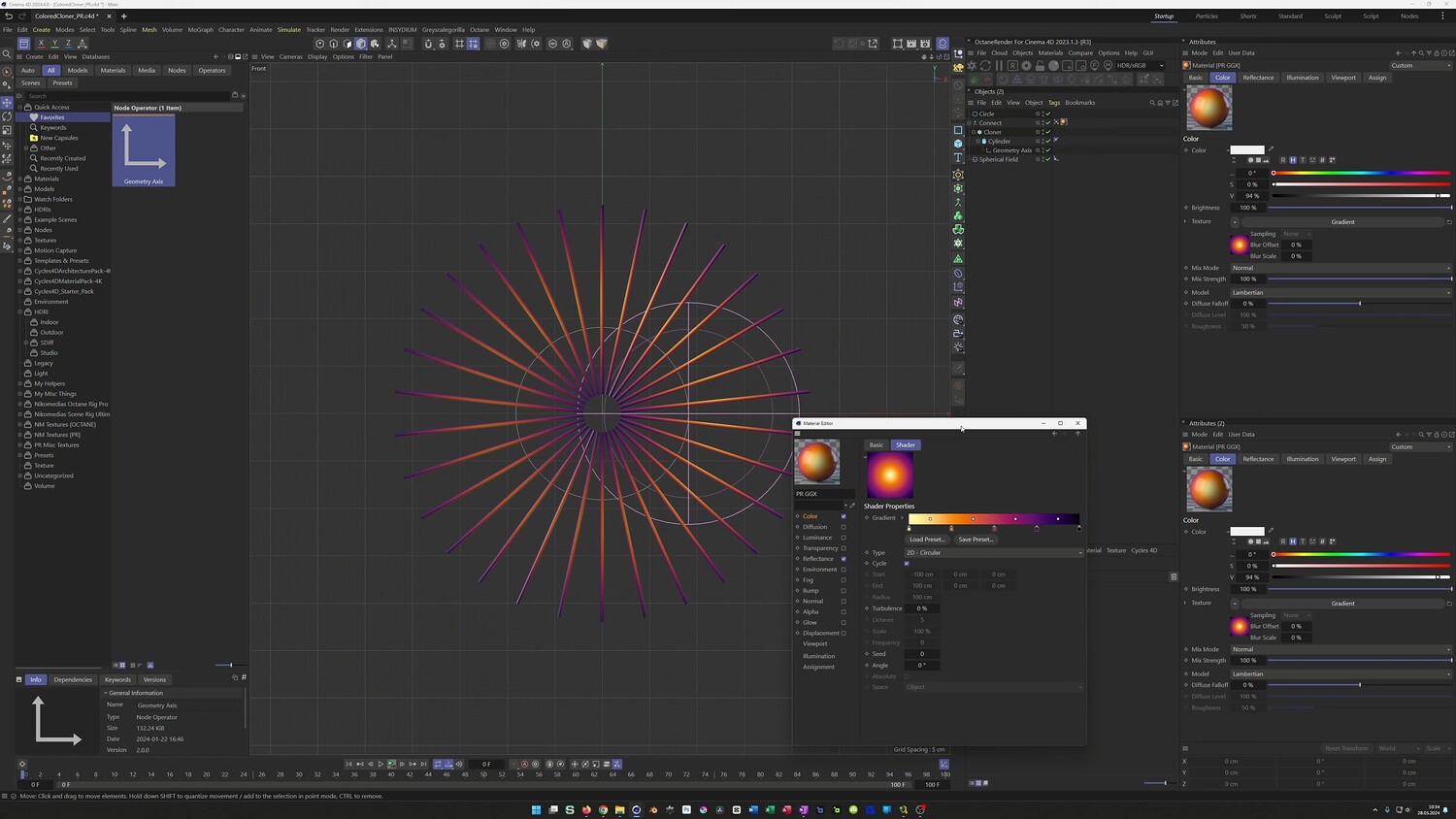Open the Simulate menu
This screenshot has height=819, width=1456.
coord(289,30)
